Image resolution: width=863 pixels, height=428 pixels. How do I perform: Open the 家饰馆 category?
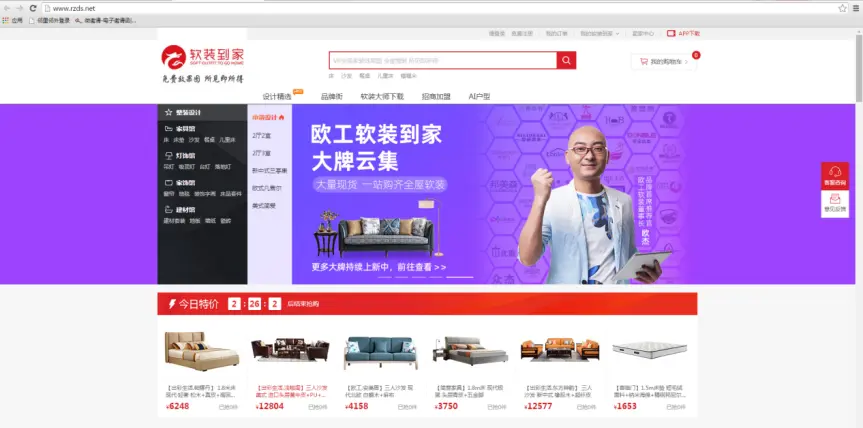point(185,183)
